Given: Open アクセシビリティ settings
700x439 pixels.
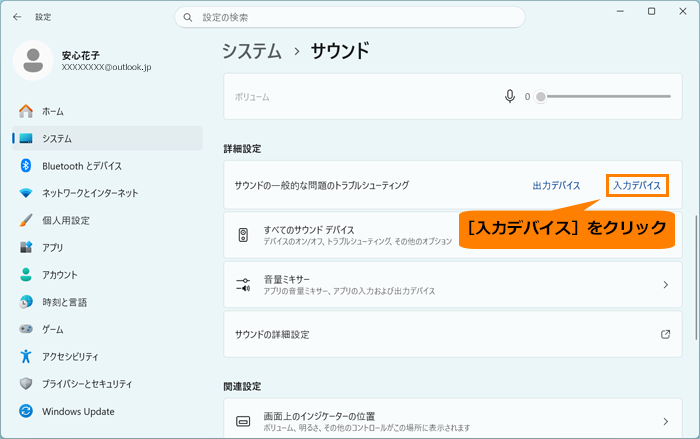Looking at the screenshot, I should tap(107, 356).
